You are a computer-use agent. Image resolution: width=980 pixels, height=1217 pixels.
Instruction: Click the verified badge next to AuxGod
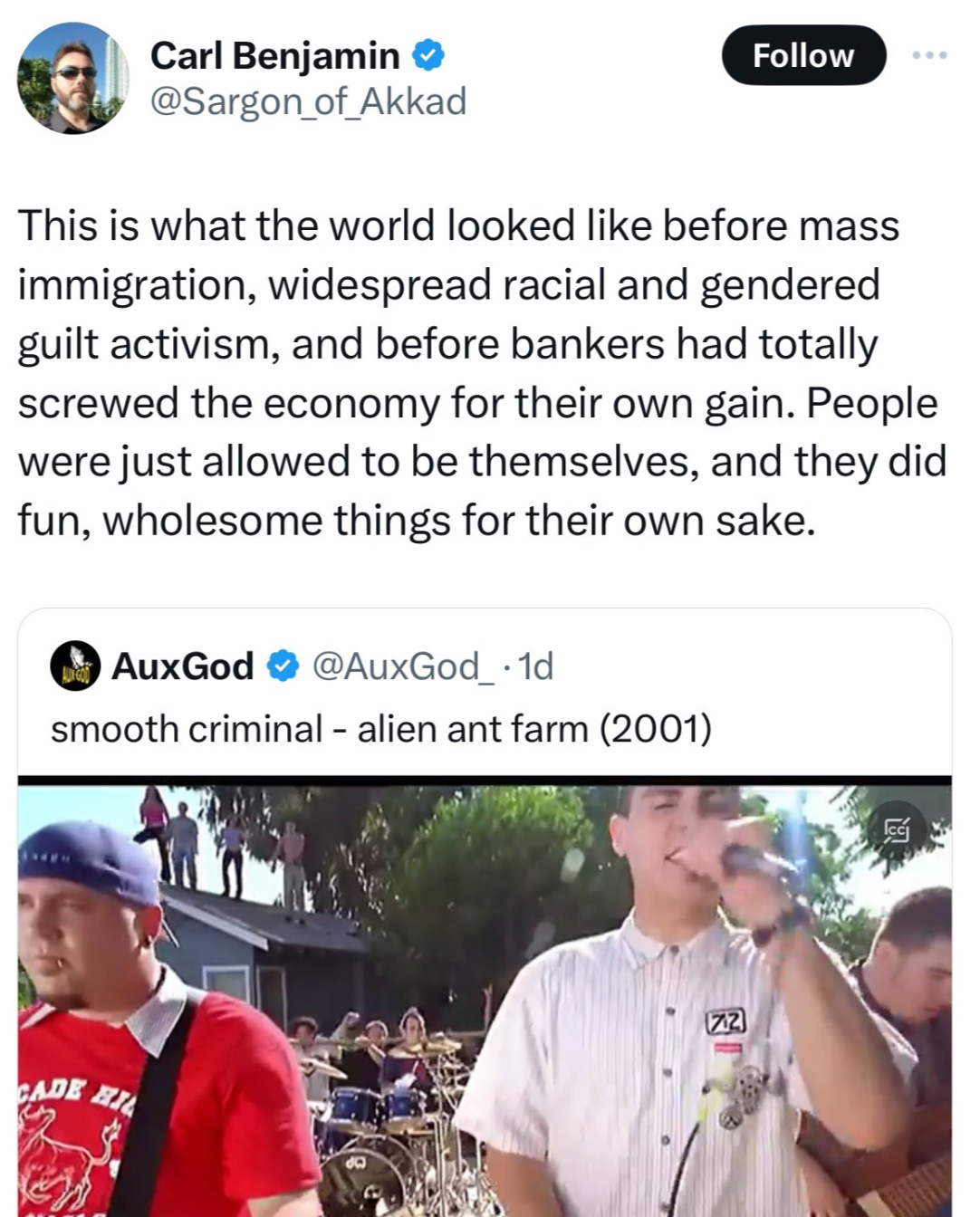pyautogui.click(x=283, y=666)
